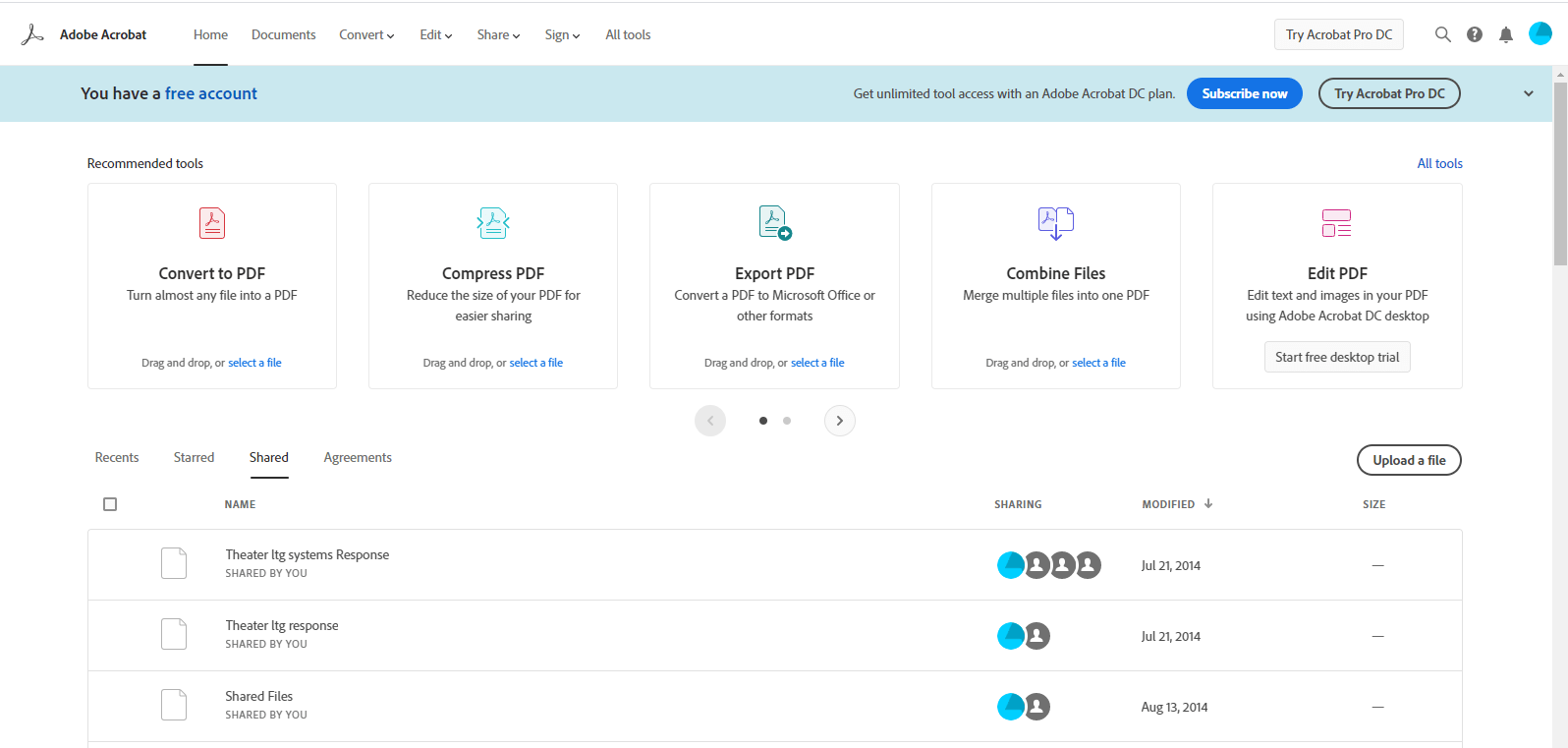Click Try Acrobat Pro DC in the banner

1389,93
